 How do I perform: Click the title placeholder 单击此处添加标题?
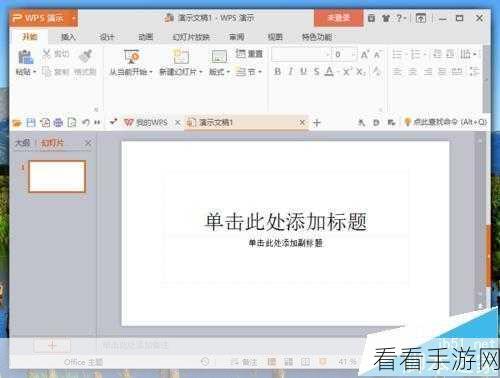(x=286, y=221)
